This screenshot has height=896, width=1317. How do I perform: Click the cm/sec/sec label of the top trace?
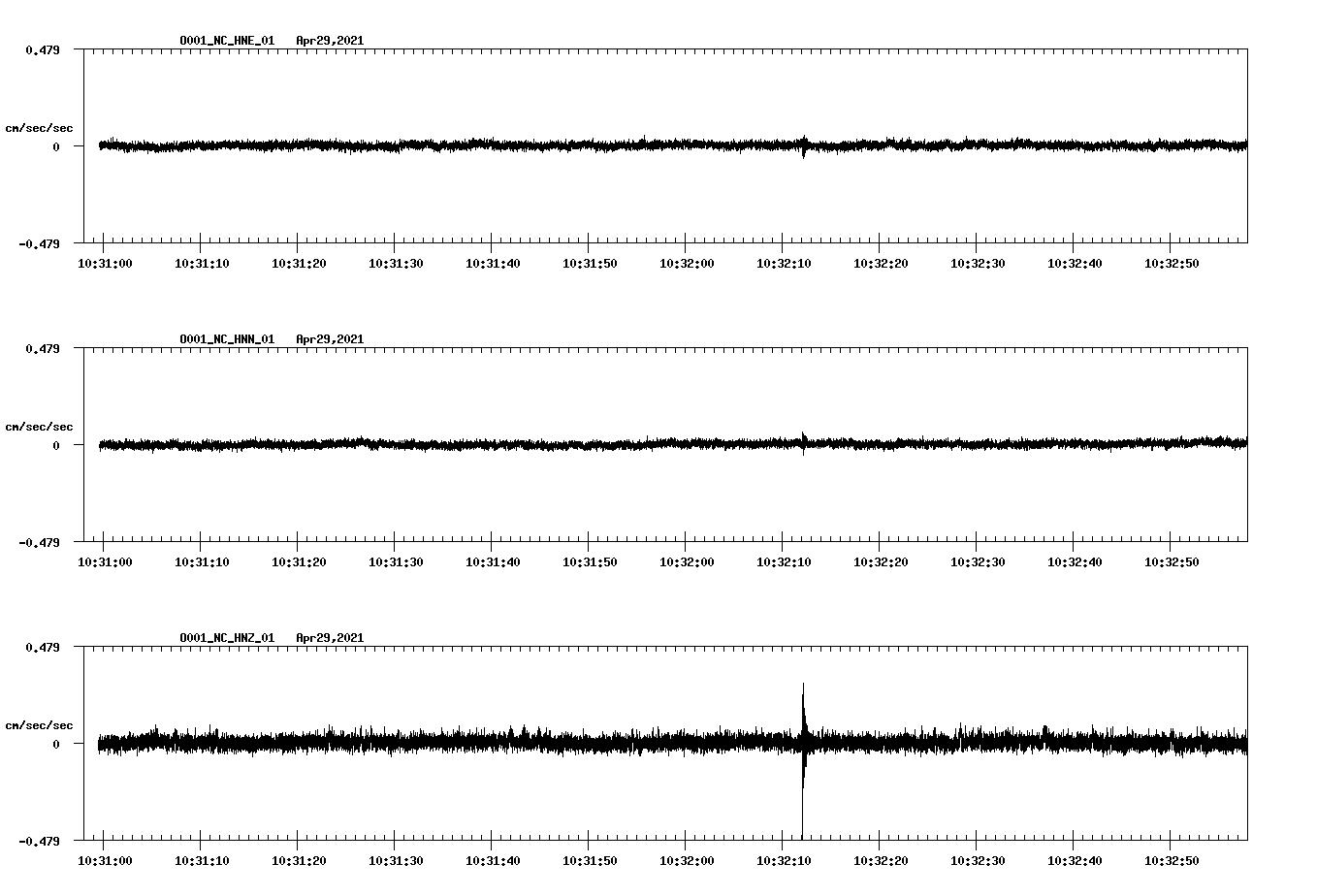40,127
